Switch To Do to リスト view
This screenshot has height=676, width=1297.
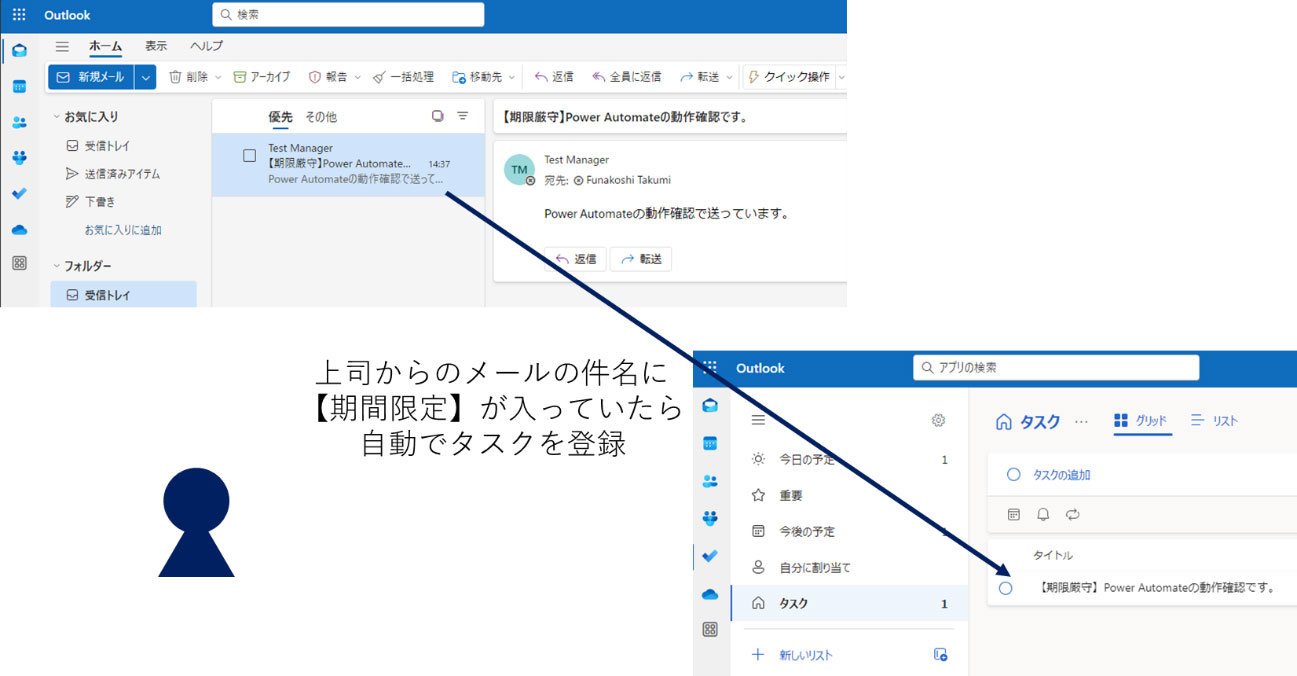pyautogui.click(x=1215, y=421)
